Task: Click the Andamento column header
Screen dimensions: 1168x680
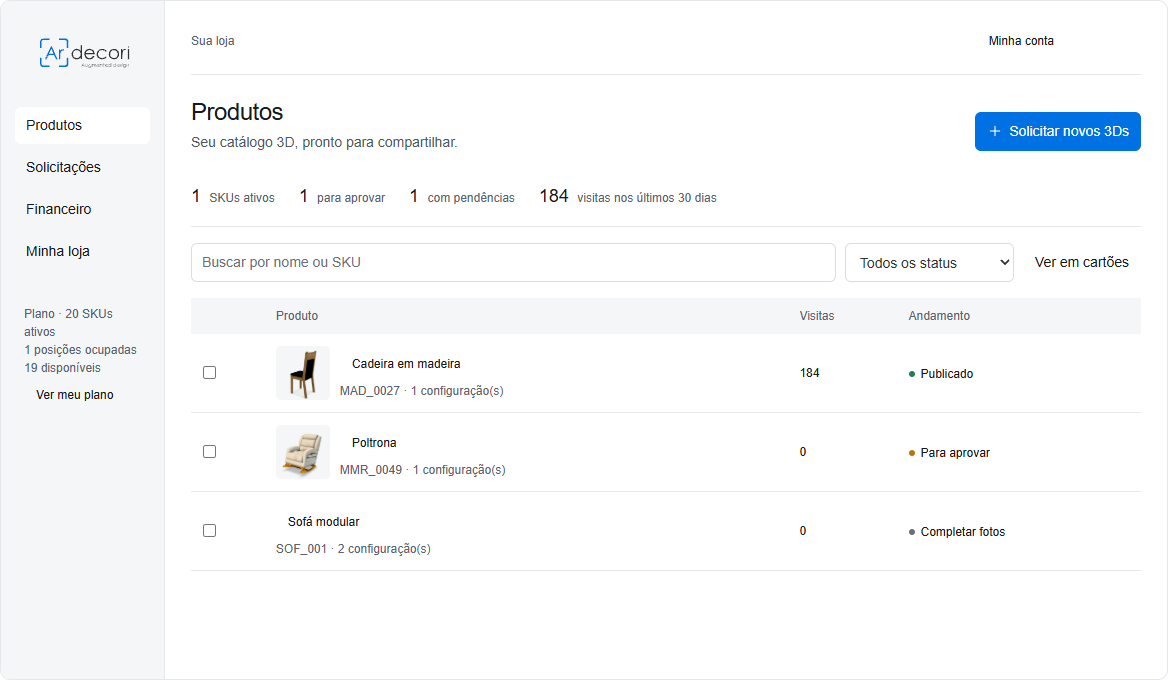Action: pos(939,316)
